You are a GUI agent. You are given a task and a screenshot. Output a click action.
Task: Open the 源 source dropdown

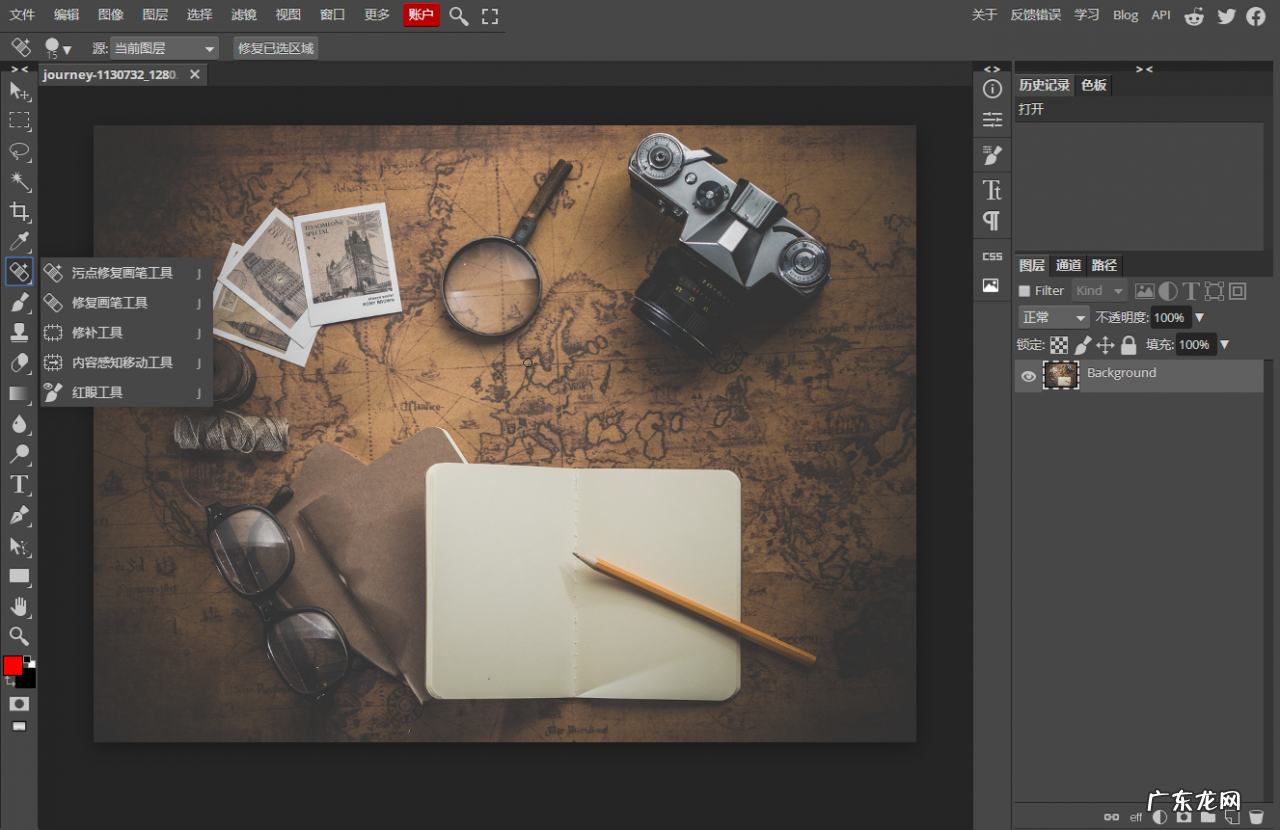click(x=164, y=48)
